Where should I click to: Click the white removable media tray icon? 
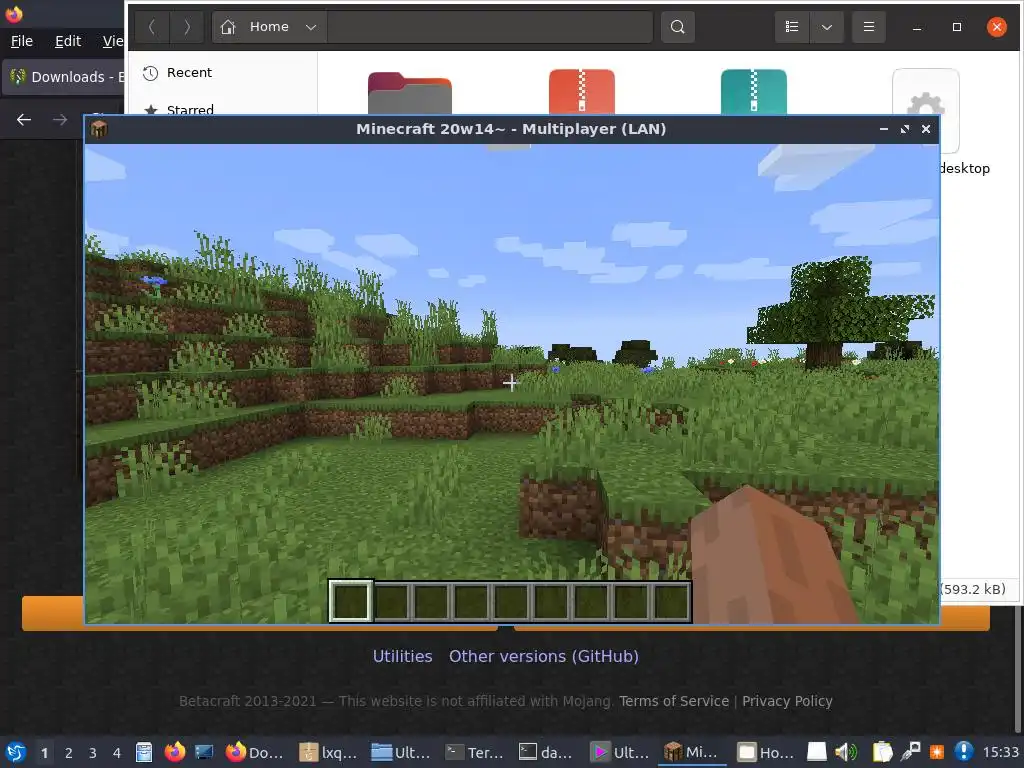click(x=816, y=752)
